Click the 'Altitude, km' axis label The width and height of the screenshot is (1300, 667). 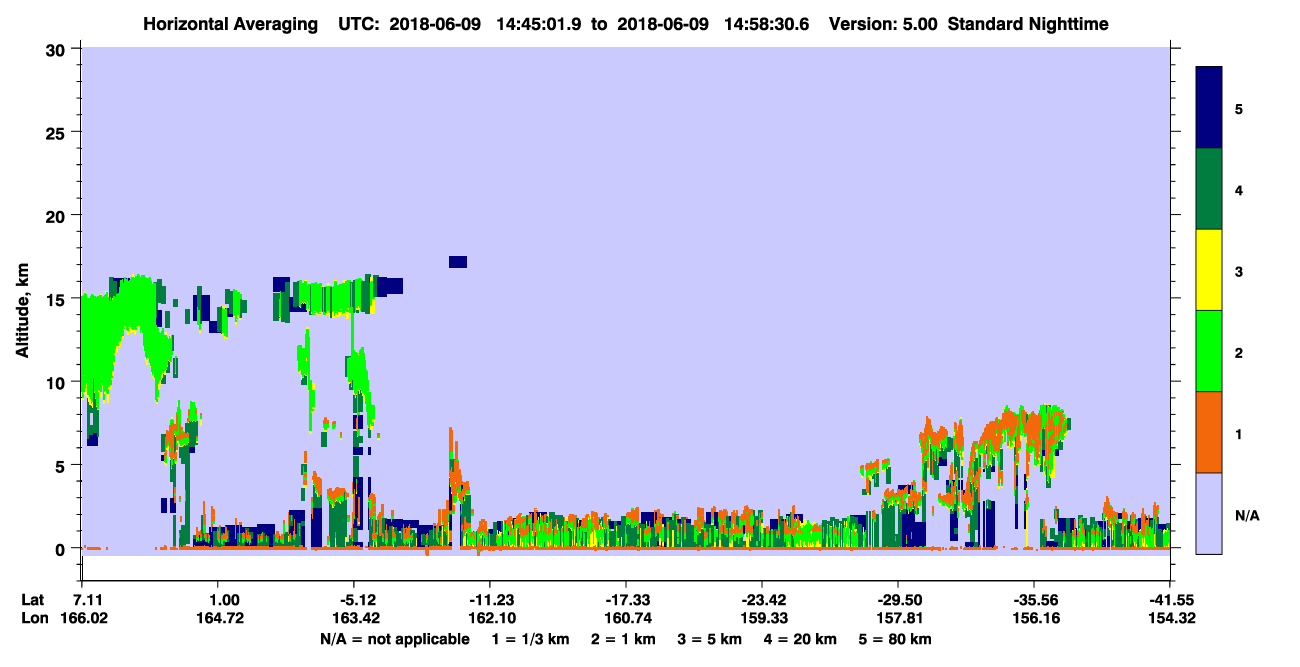click(22, 312)
